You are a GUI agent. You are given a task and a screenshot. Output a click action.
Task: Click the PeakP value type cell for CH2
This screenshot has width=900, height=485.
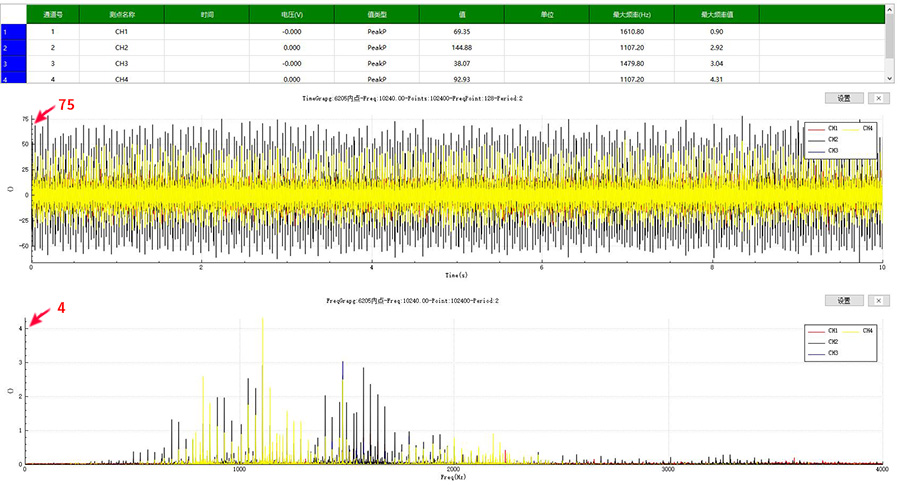tap(376, 47)
